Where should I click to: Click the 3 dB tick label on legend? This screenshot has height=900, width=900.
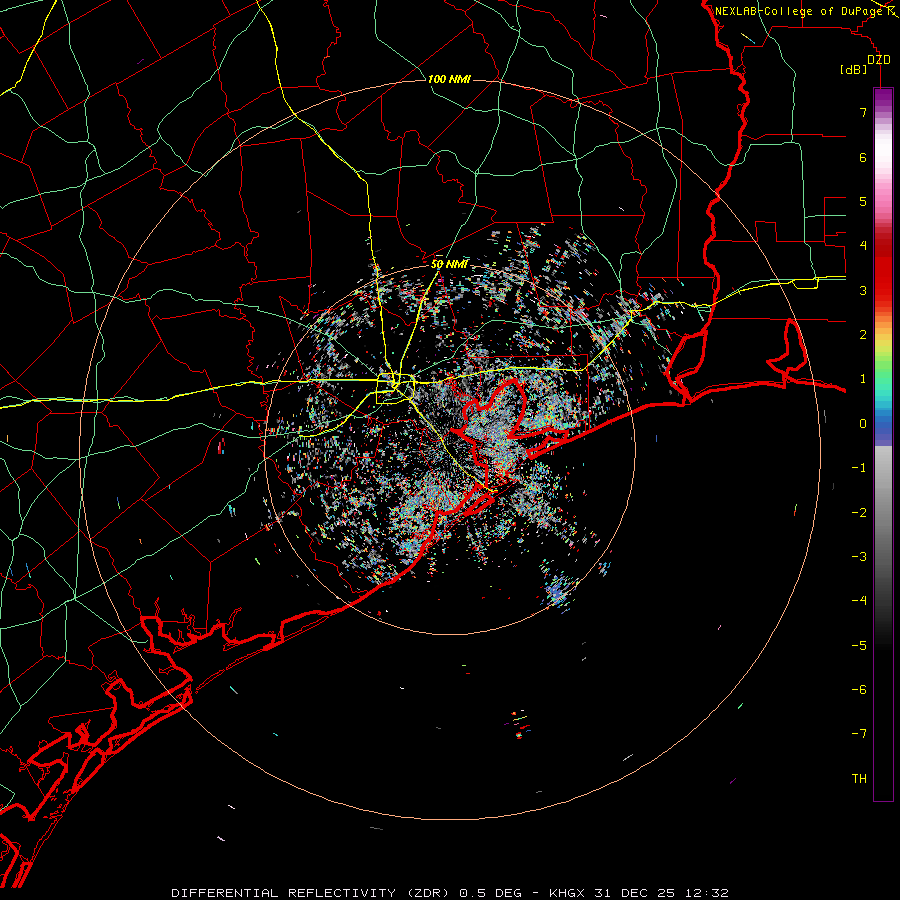863,290
